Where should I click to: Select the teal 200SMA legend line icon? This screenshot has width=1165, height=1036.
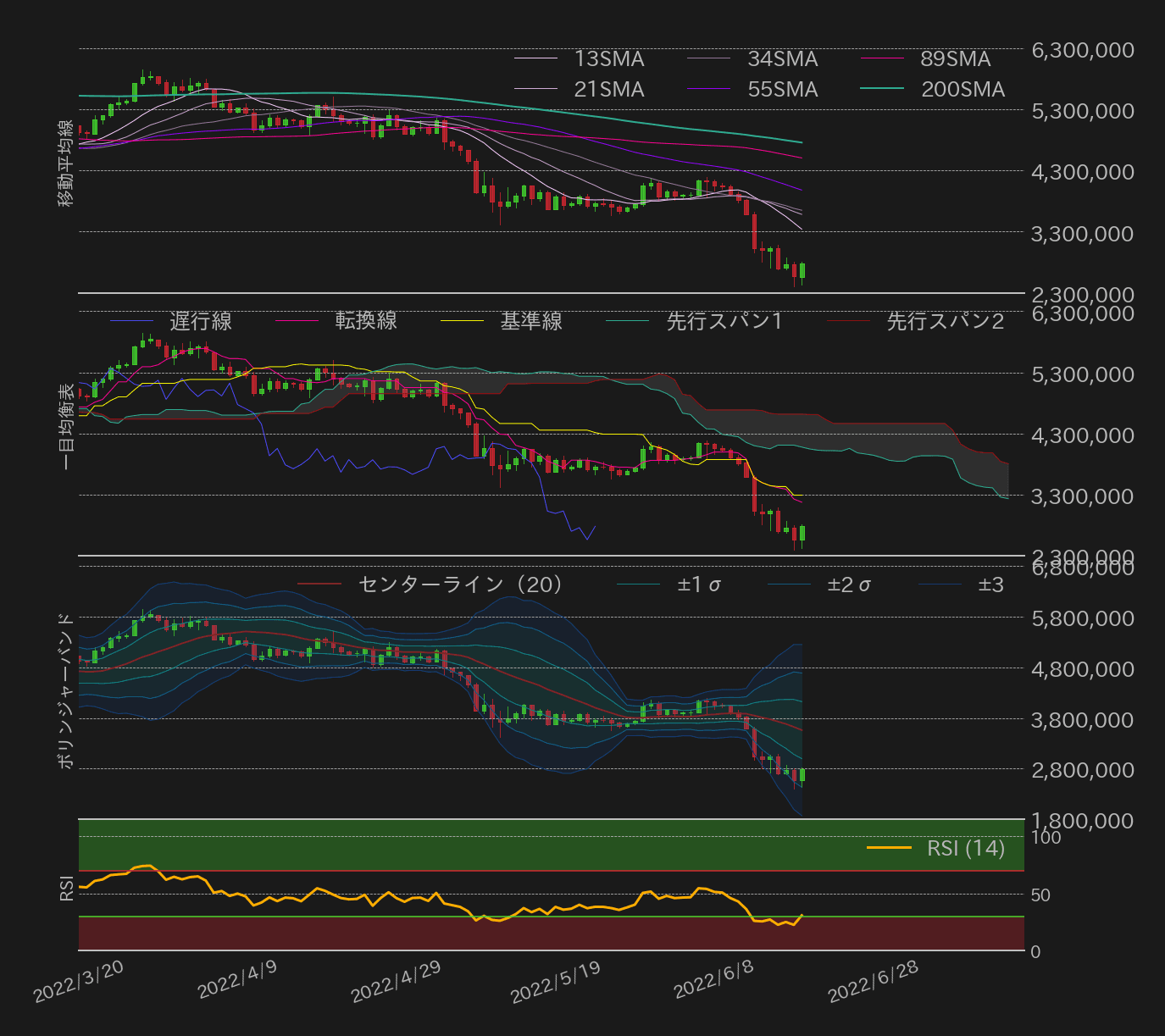point(883,88)
